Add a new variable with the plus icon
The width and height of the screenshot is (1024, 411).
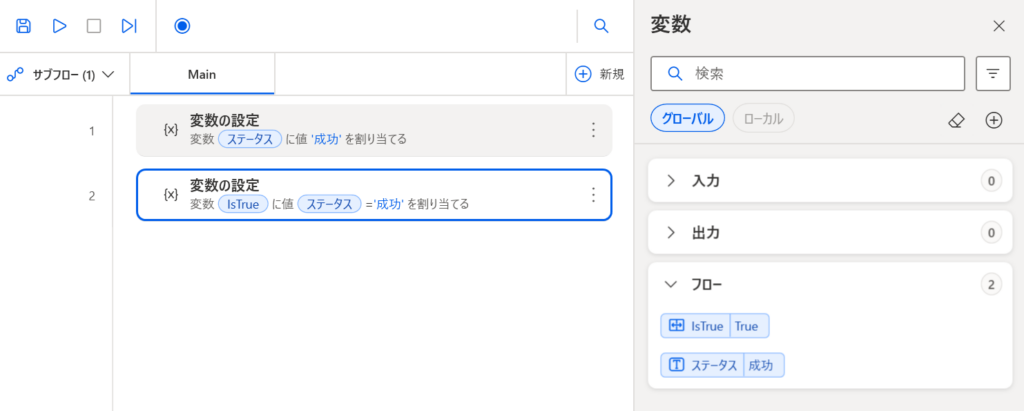993,120
